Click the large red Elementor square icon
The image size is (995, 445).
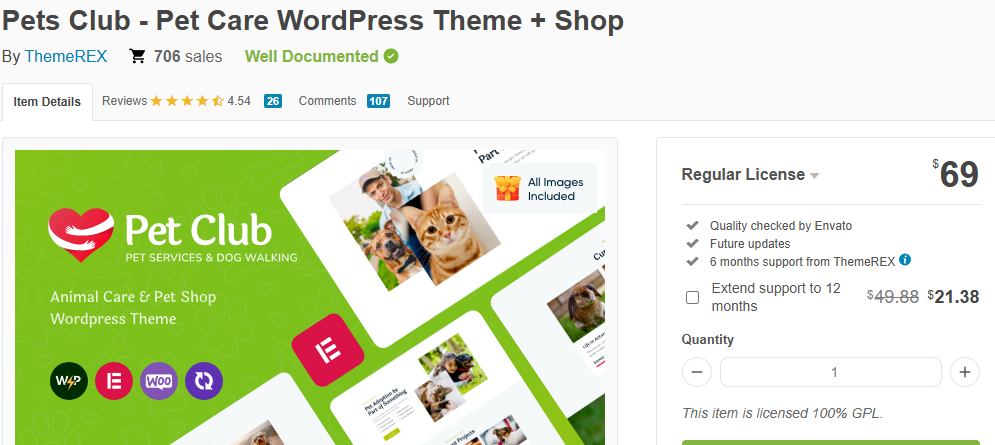coord(327,350)
